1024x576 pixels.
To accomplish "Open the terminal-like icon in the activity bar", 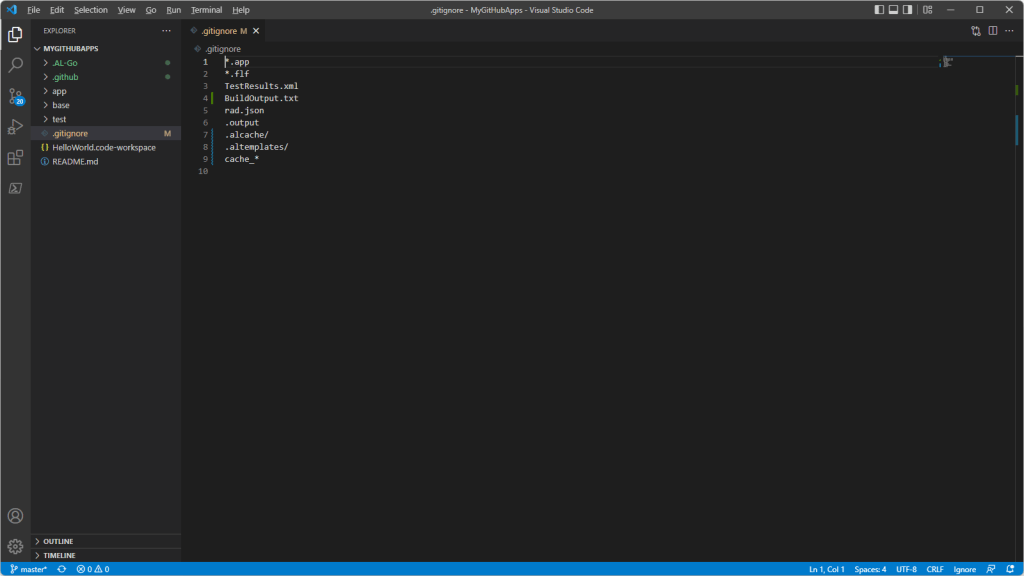I will tap(15, 188).
